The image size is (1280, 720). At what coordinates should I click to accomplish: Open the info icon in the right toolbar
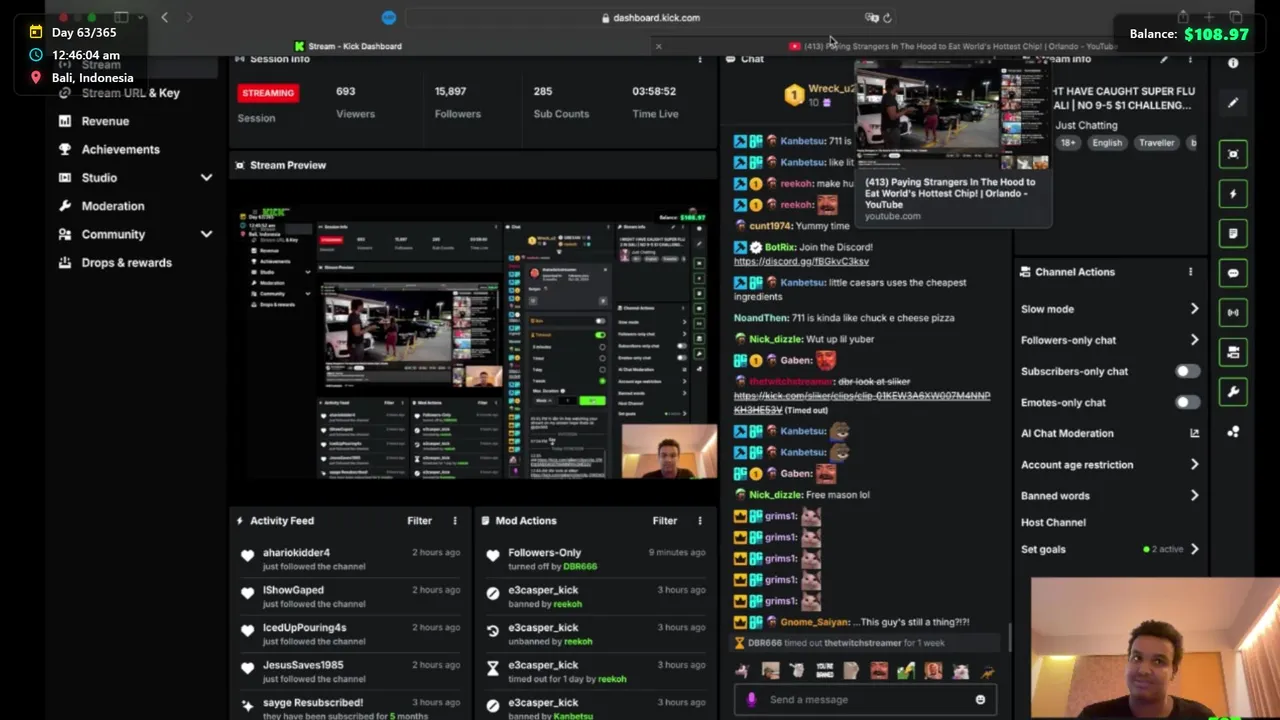coord(1233,63)
